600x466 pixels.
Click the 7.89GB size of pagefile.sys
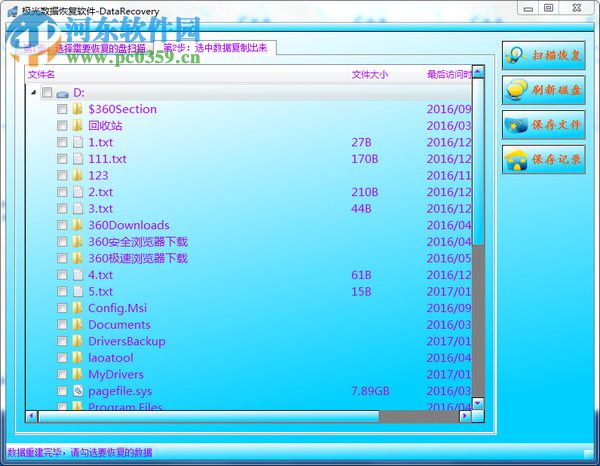[370, 391]
